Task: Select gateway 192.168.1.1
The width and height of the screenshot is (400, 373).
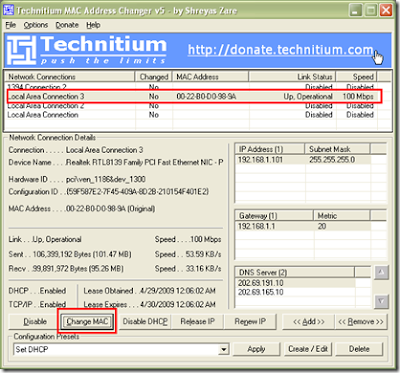Action: 257,226
